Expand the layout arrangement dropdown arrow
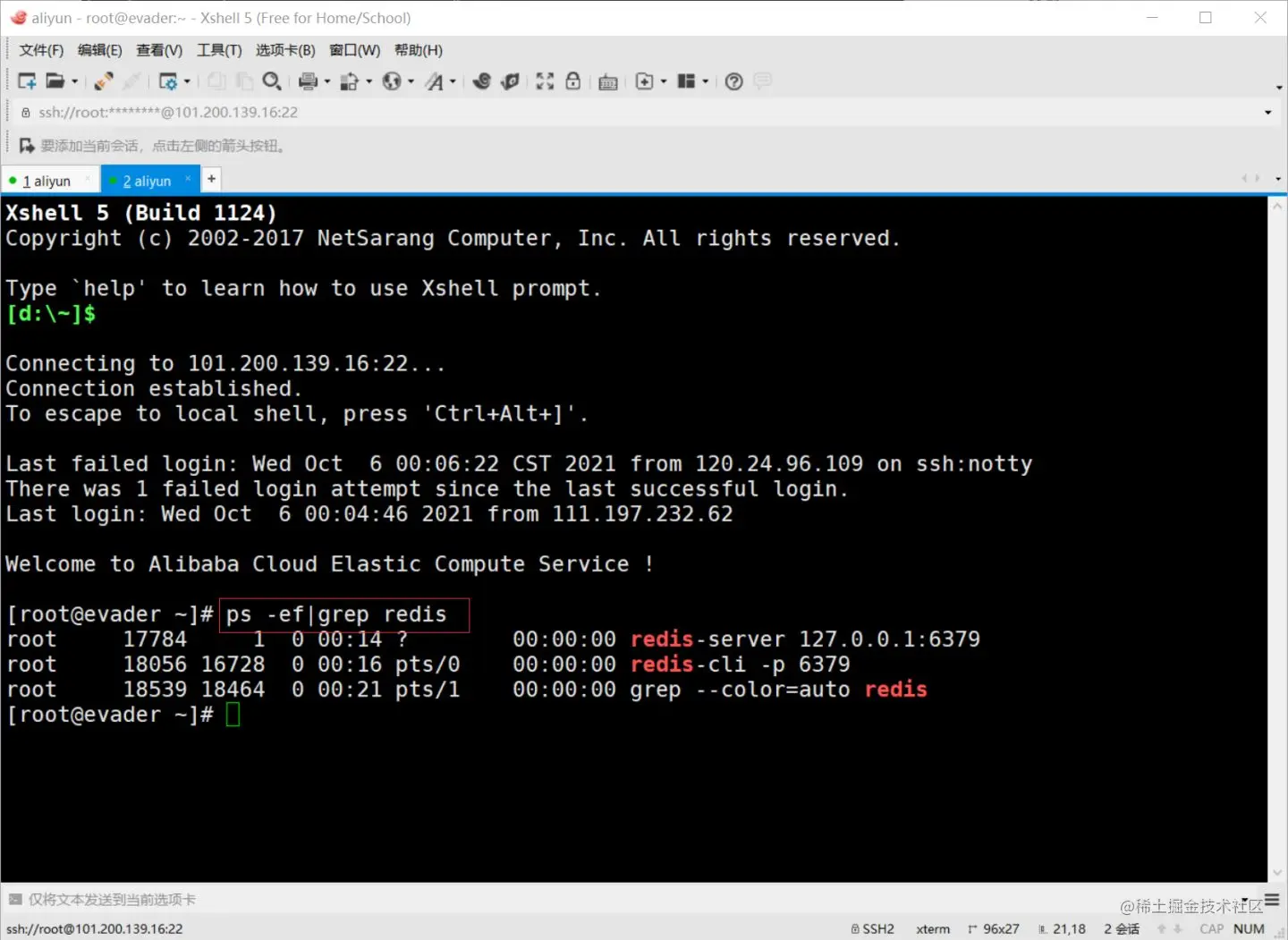The image size is (1288, 940). [706, 82]
